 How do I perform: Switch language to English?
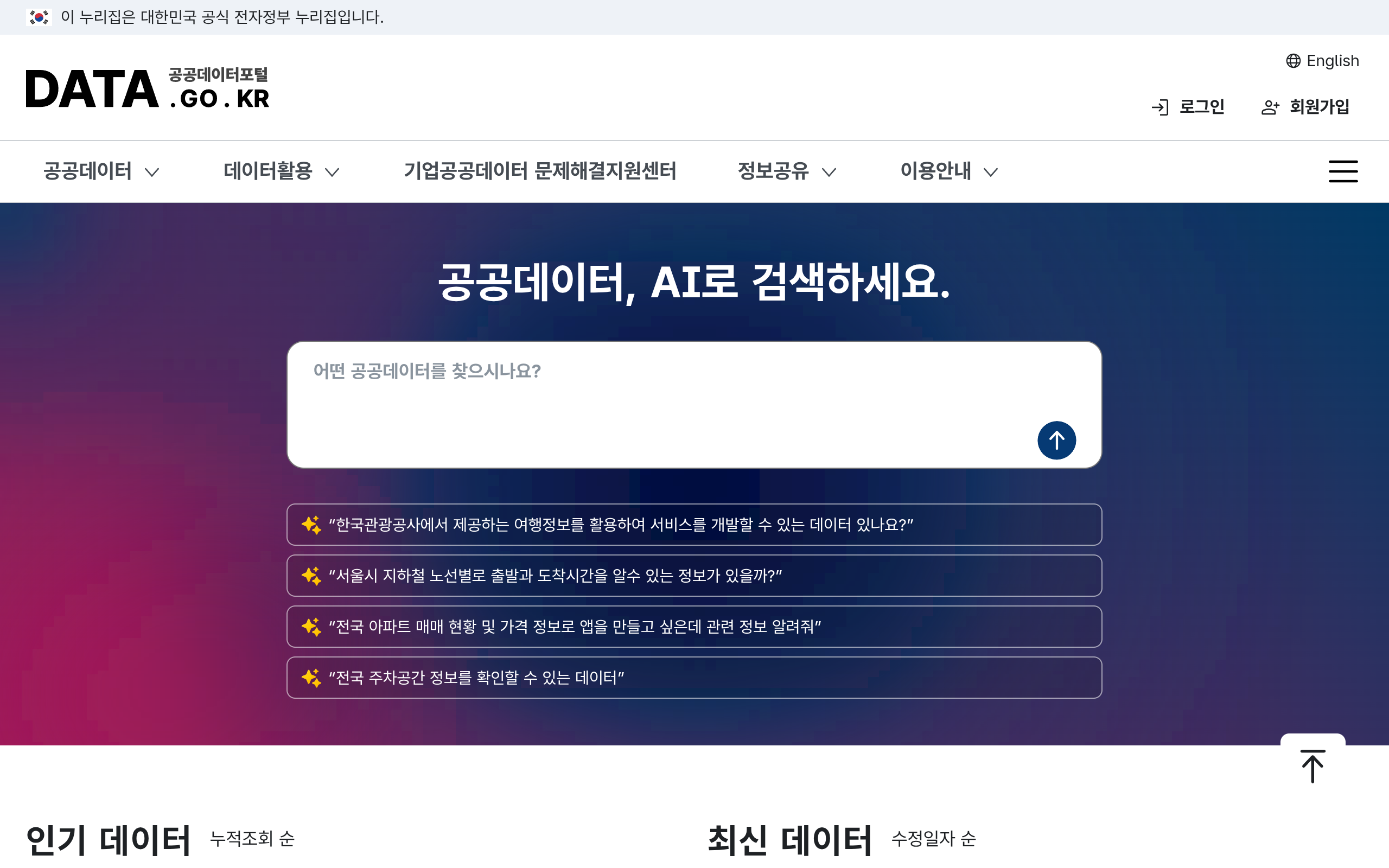(x=1332, y=61)
